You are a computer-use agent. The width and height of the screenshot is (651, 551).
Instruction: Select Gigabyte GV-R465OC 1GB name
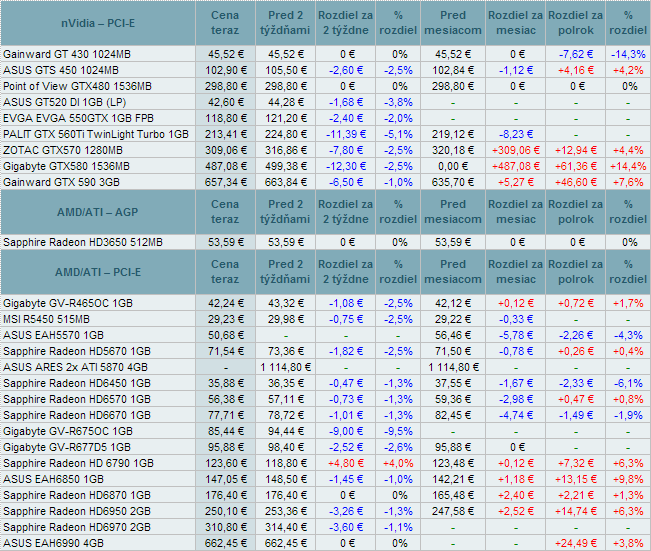(x=68, y=303)
